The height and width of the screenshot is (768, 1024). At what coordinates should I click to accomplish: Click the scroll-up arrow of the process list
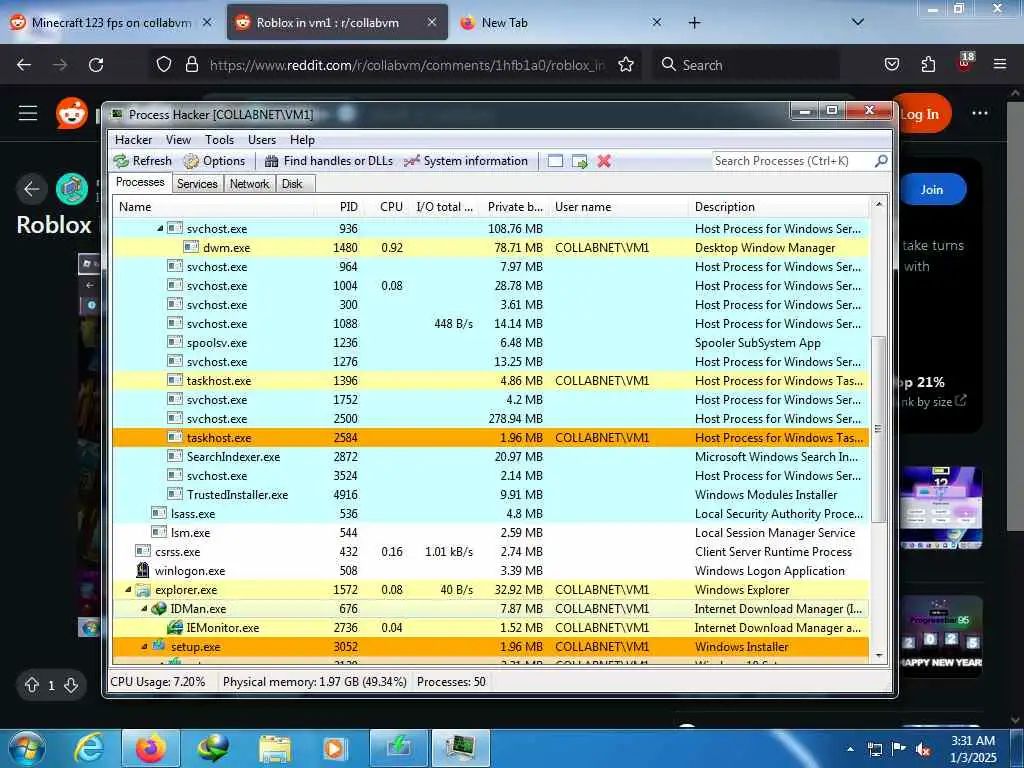878,204
